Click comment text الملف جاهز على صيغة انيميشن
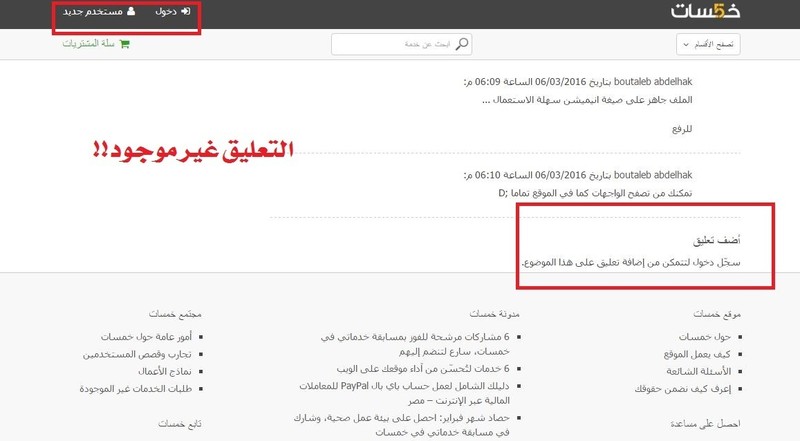 [x=587, y=100]
